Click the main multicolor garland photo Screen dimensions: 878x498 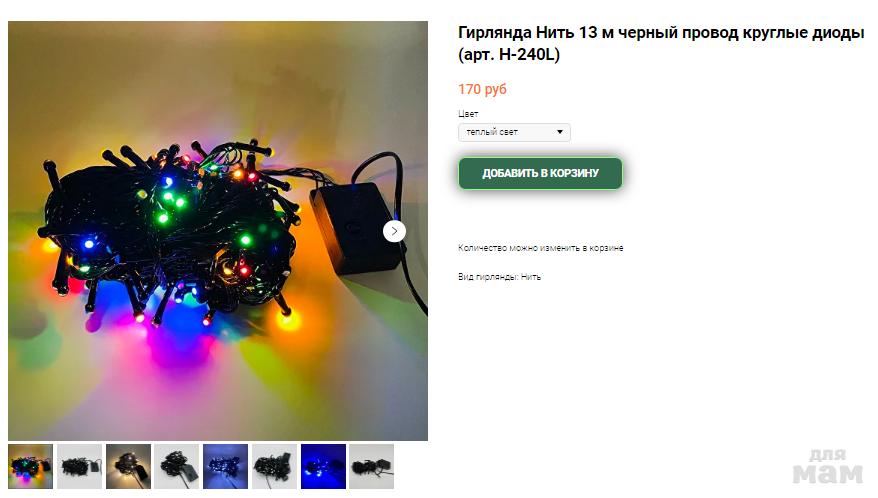(218, 231)
